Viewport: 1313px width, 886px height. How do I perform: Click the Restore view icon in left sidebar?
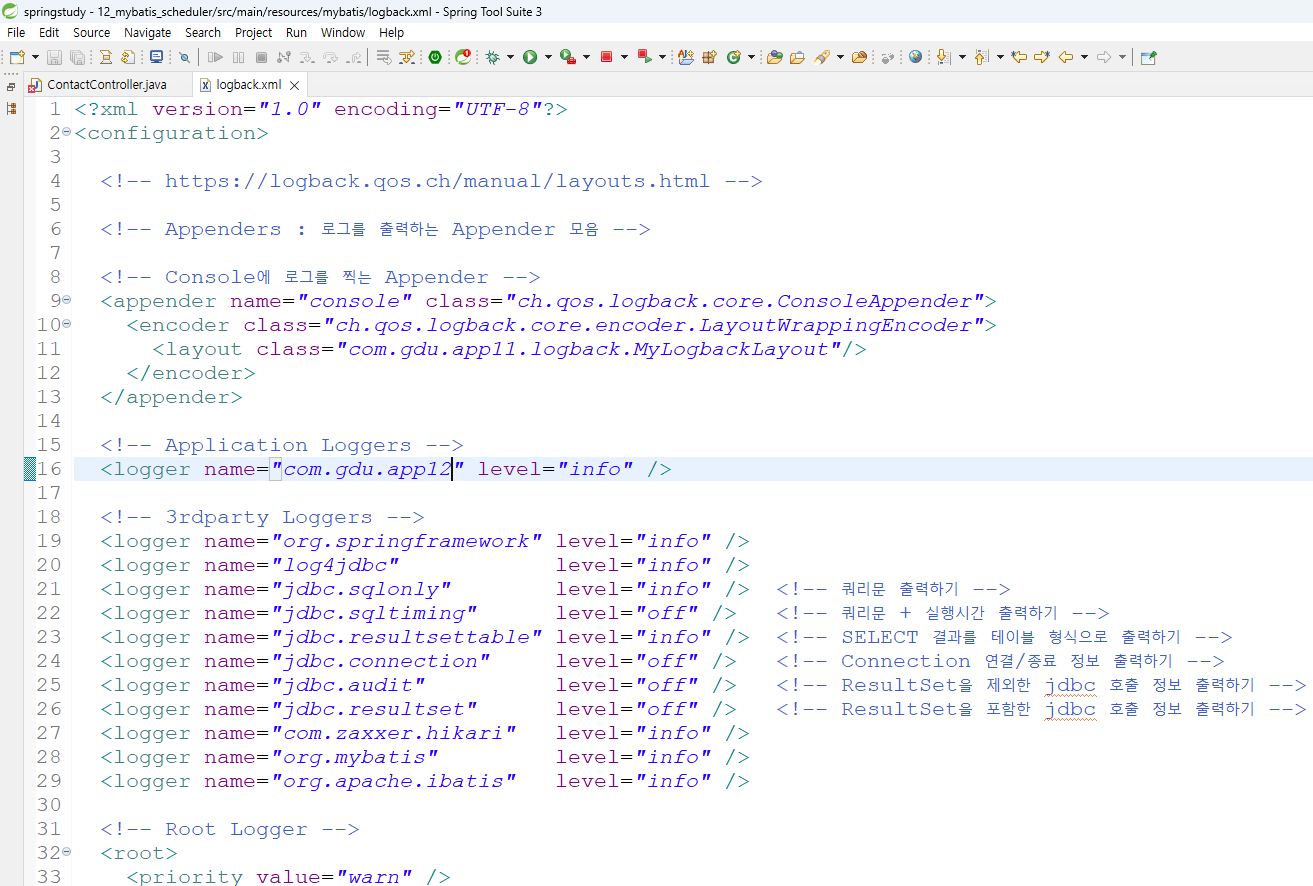[x=11, y=87]
